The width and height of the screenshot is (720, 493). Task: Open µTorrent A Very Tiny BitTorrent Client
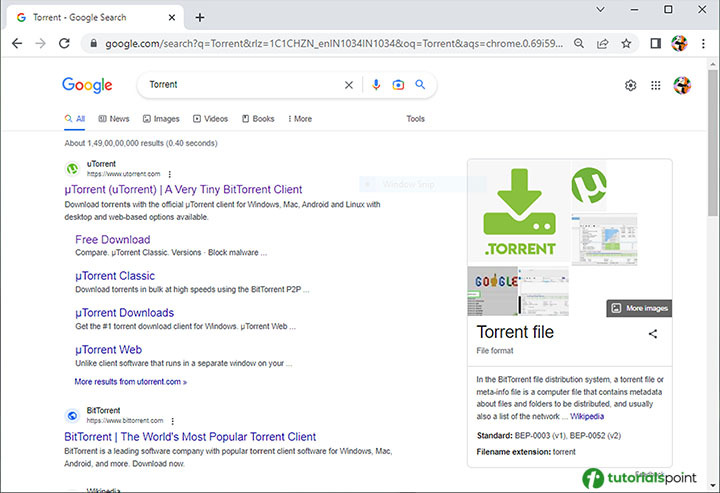click(183, 190)
